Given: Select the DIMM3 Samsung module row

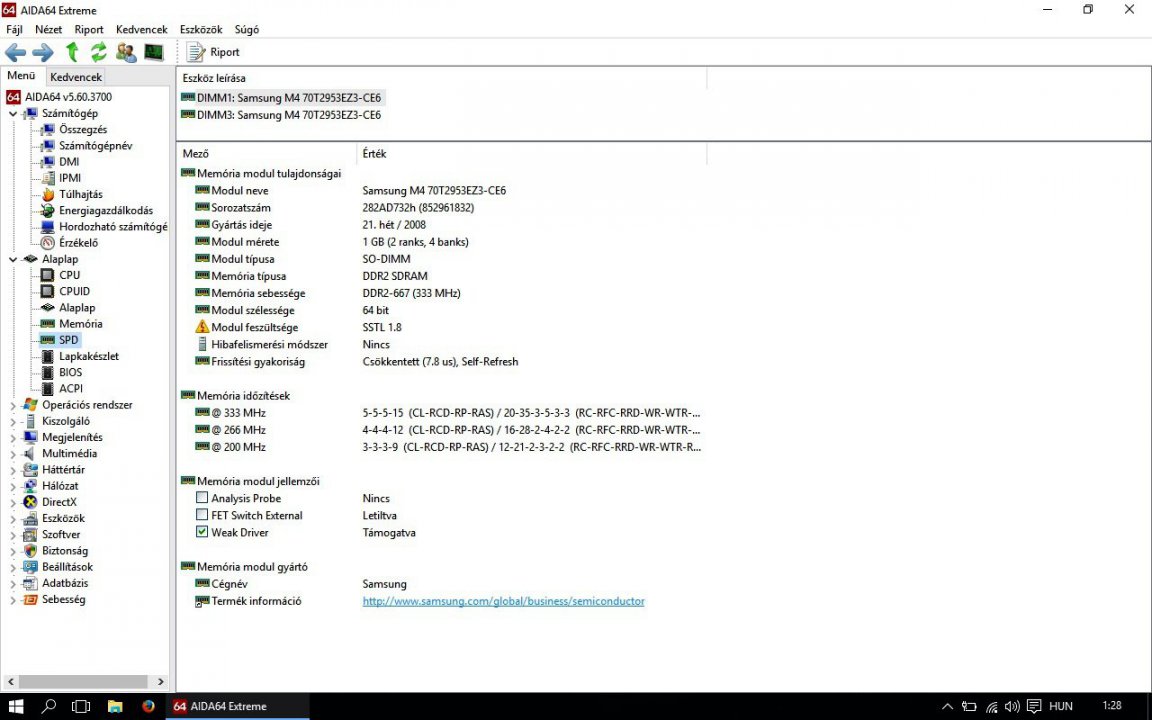Looking at the screenshot, I should coord(281,115).
